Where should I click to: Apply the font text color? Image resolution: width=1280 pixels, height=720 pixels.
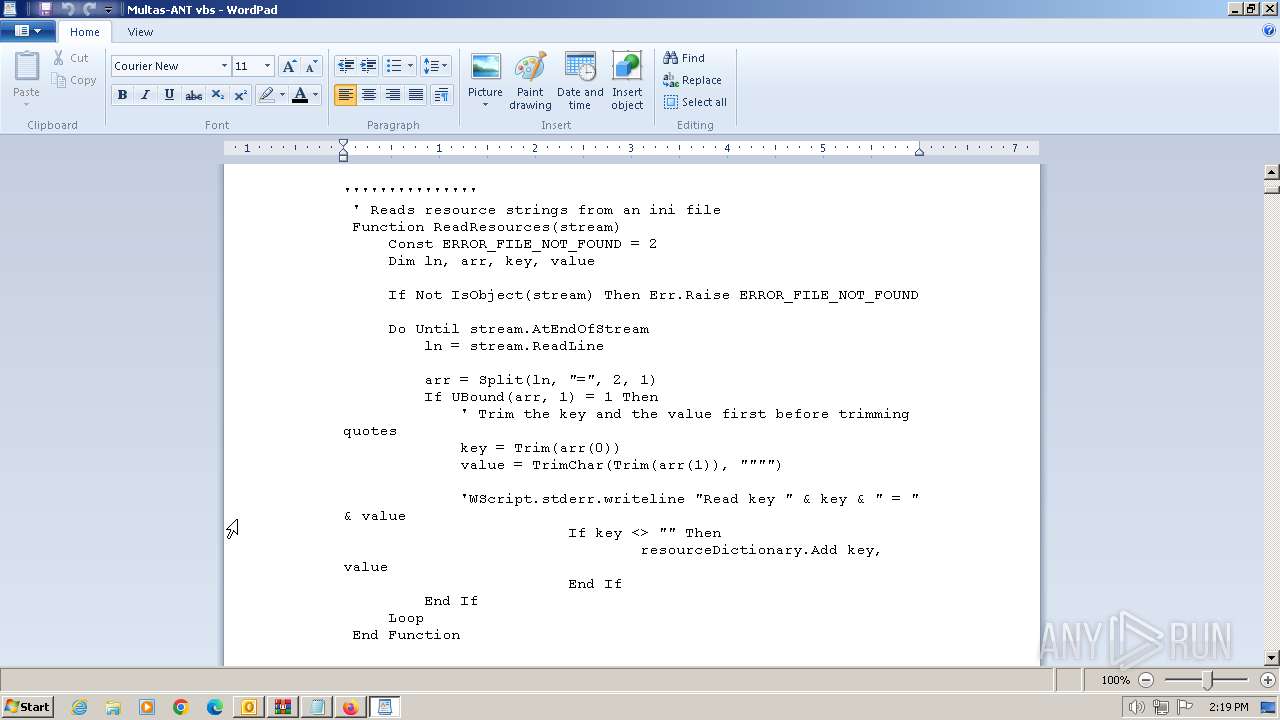coord(299,95)
